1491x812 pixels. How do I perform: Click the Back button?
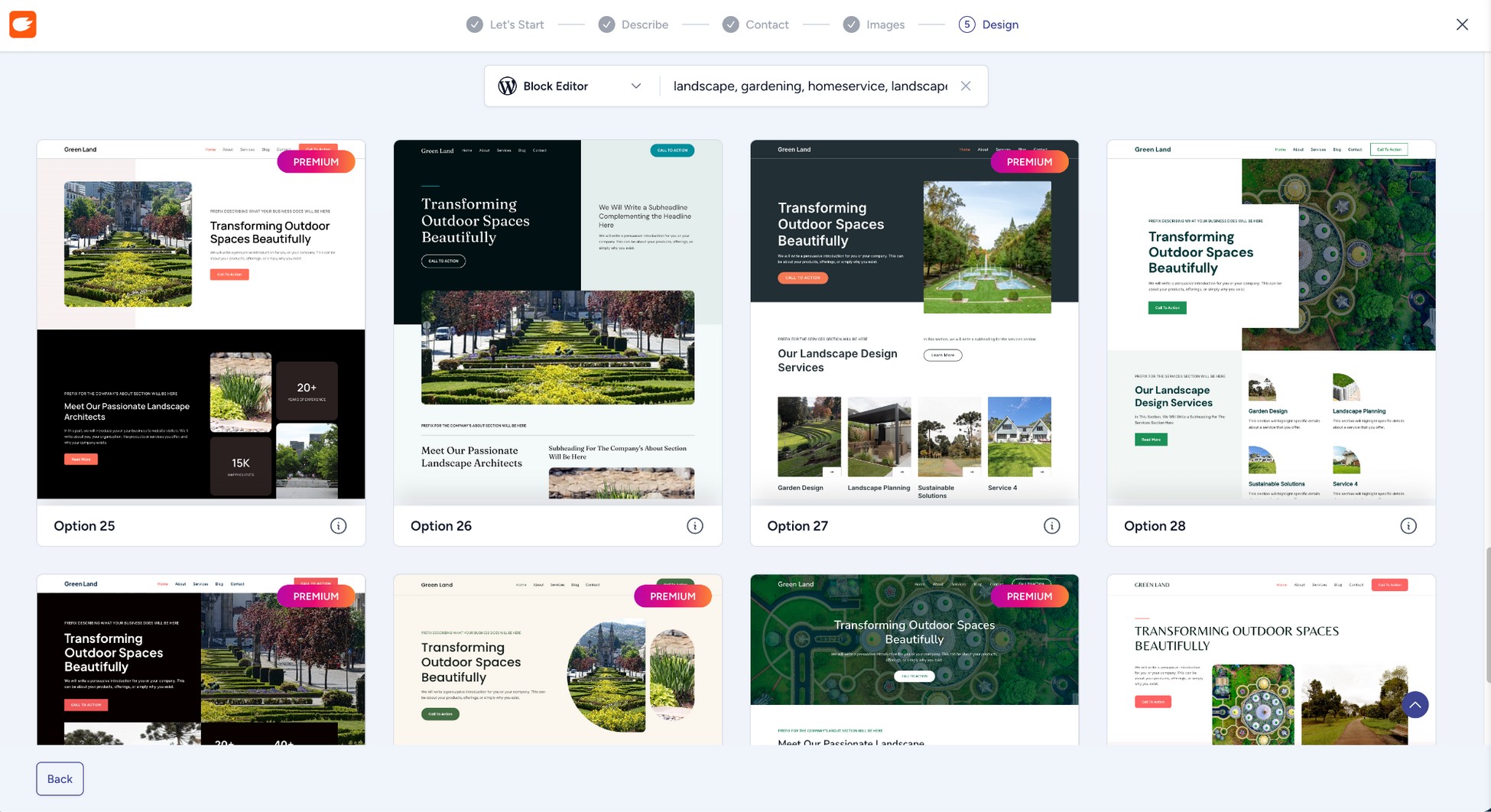tap(60, 778)
